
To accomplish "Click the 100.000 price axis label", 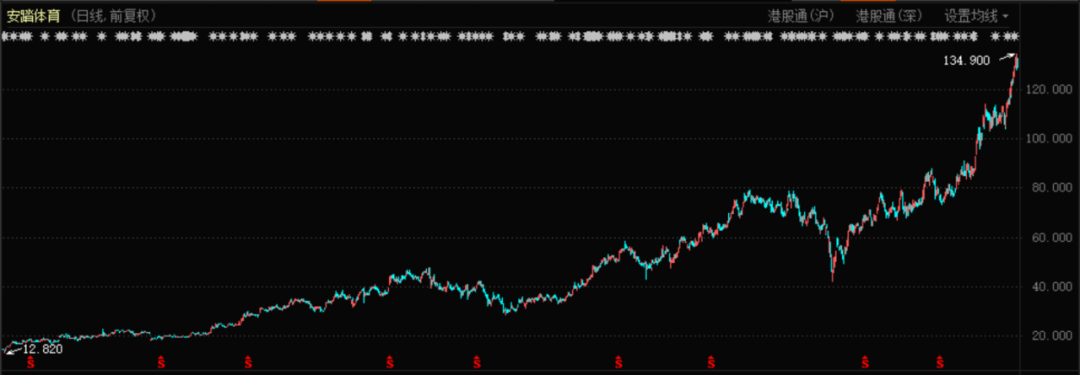I will (1048, 139).
